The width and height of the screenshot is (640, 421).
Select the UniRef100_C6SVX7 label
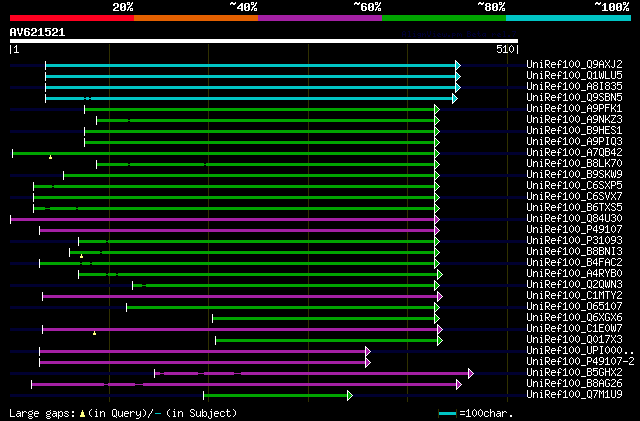pos(574,196)
